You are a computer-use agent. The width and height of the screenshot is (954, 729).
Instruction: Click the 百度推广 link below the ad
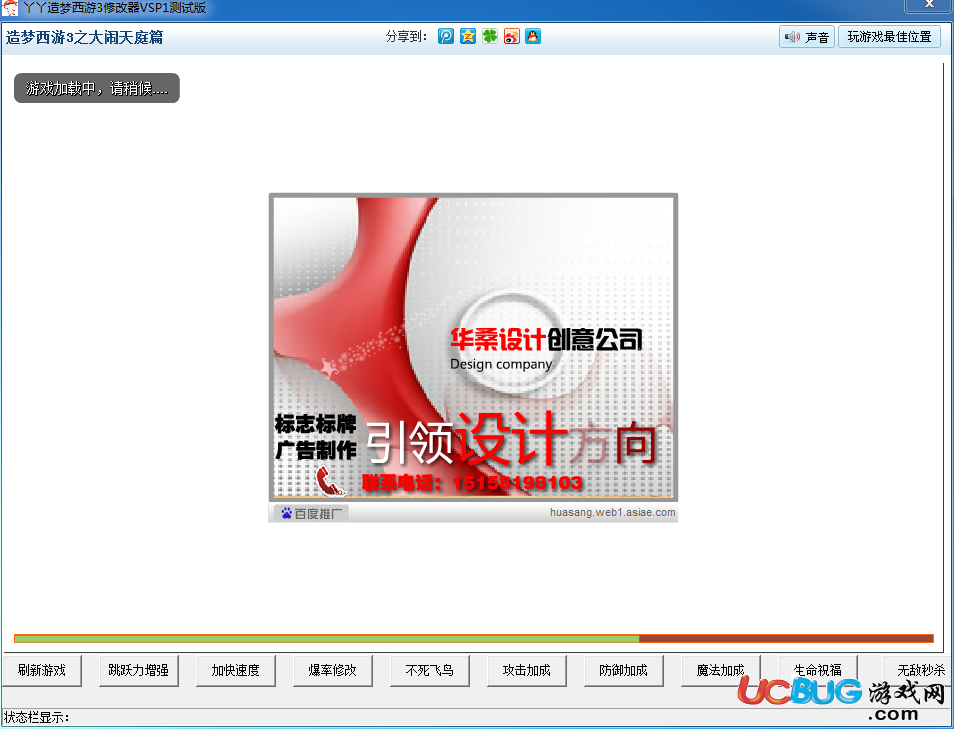[310, 514]
